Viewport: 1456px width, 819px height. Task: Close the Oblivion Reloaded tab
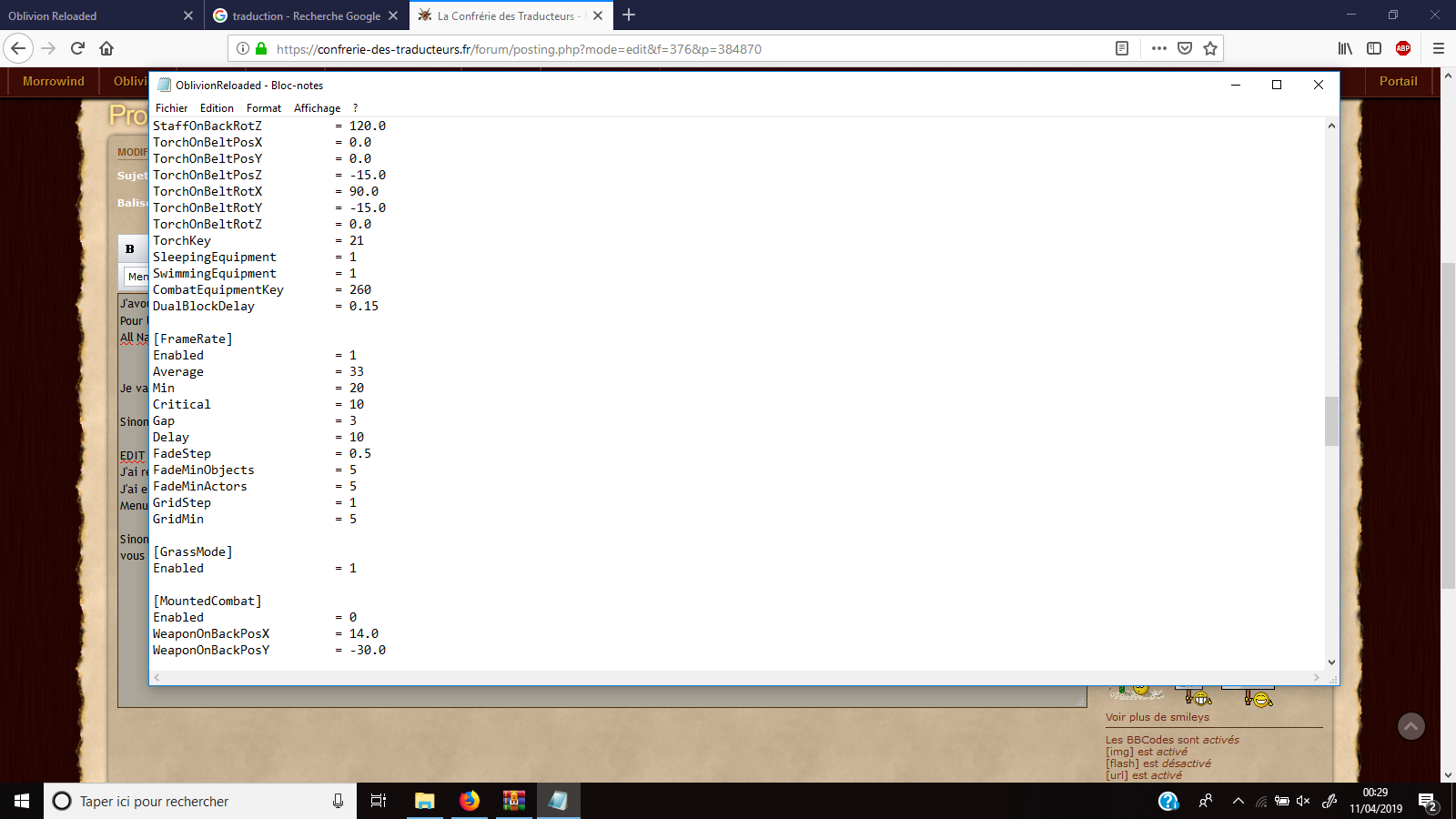[x=188, y=15]
